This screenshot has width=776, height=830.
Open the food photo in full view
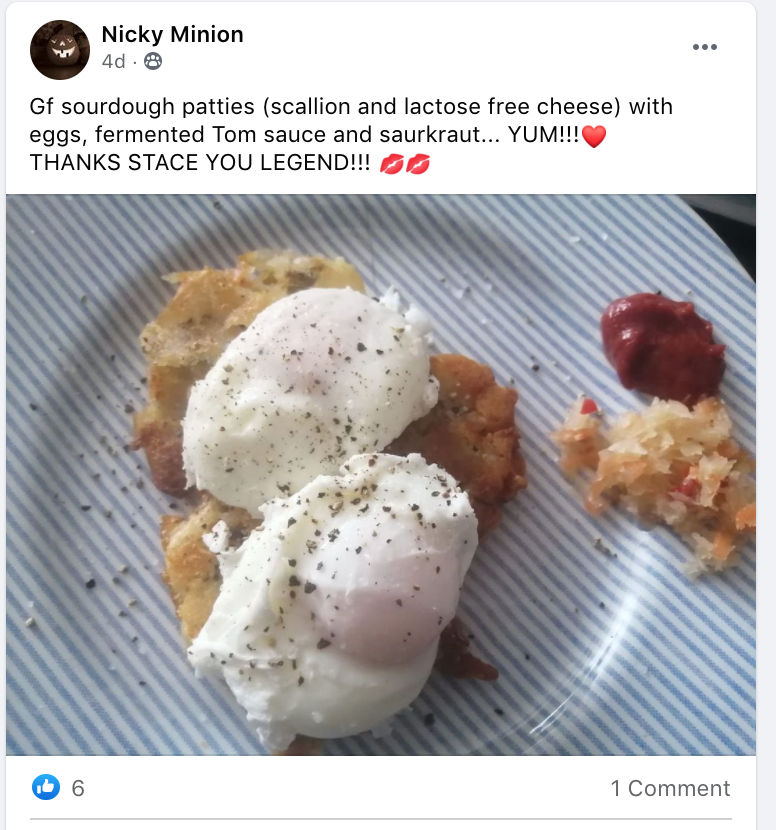pos(380,474)
